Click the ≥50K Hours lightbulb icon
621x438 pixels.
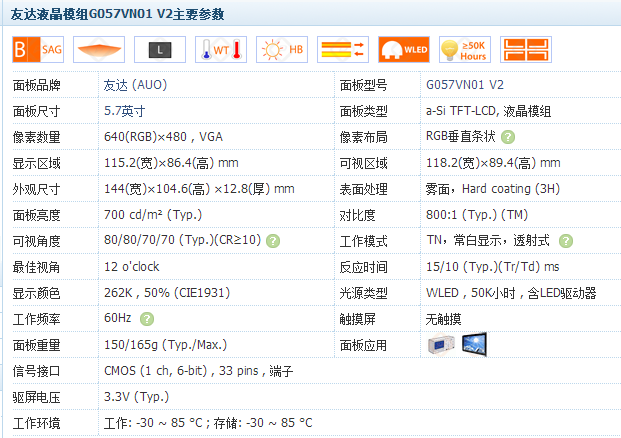464,49
